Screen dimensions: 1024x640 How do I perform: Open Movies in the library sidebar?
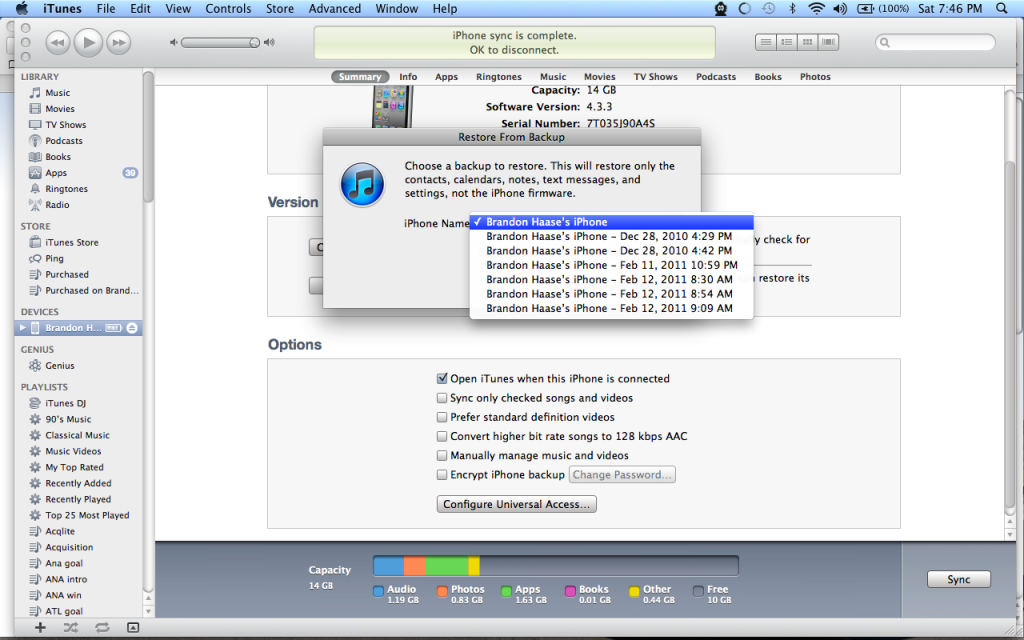click(x=59, y=108)
